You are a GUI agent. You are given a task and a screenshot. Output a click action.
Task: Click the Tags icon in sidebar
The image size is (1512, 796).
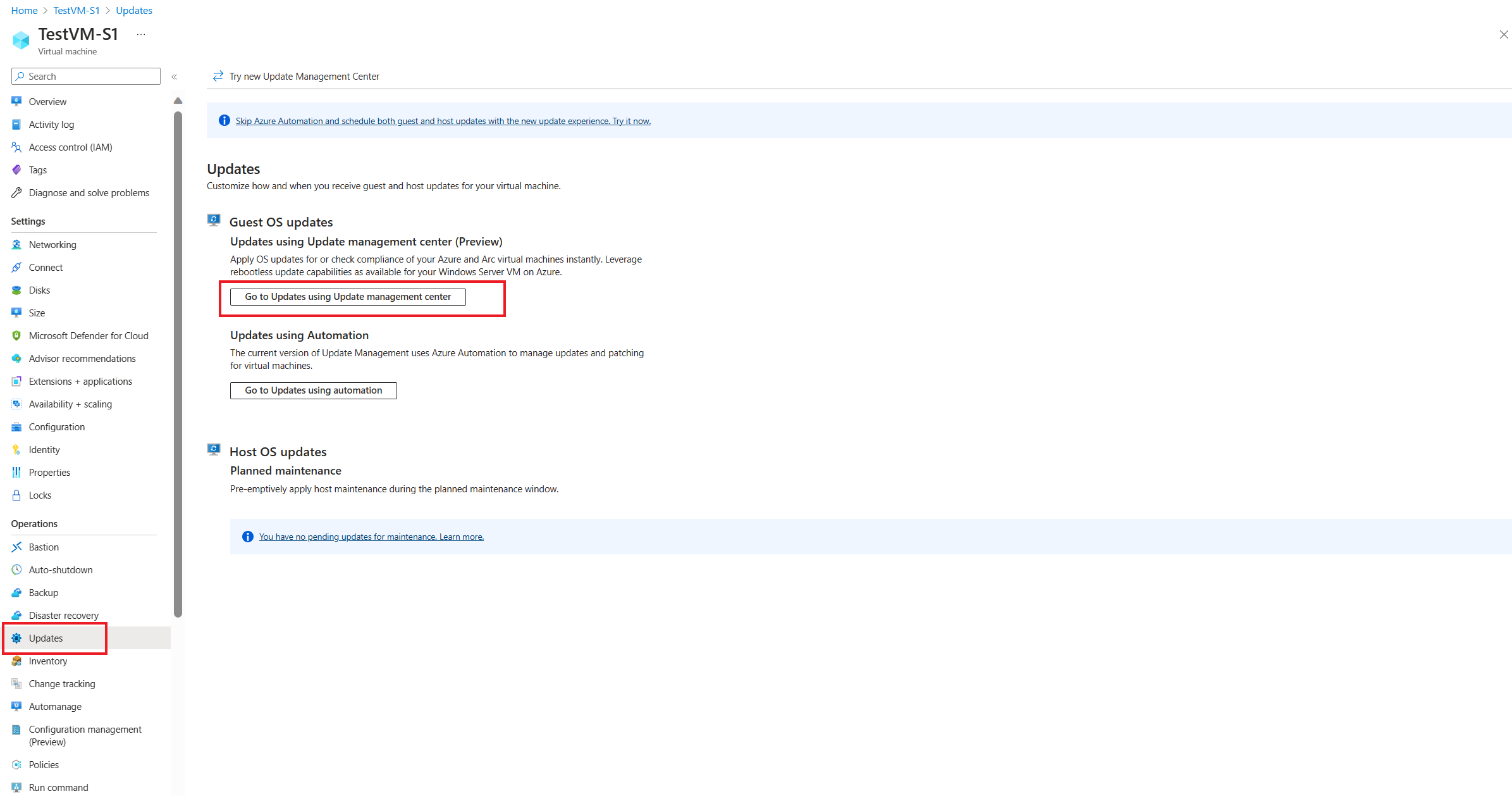click(17, 169)
